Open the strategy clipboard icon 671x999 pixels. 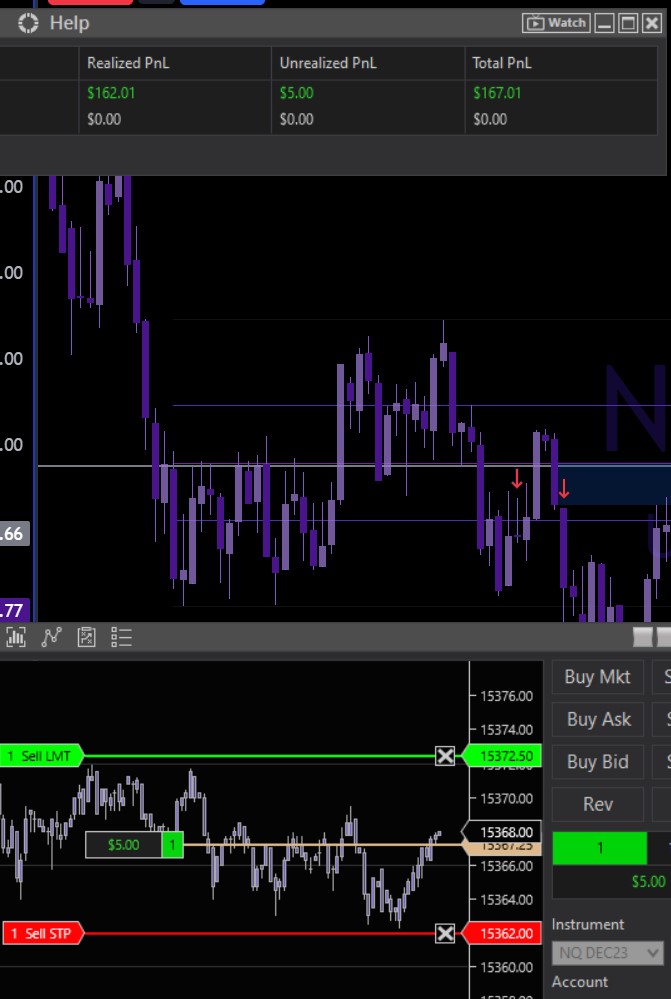point(87,636)
